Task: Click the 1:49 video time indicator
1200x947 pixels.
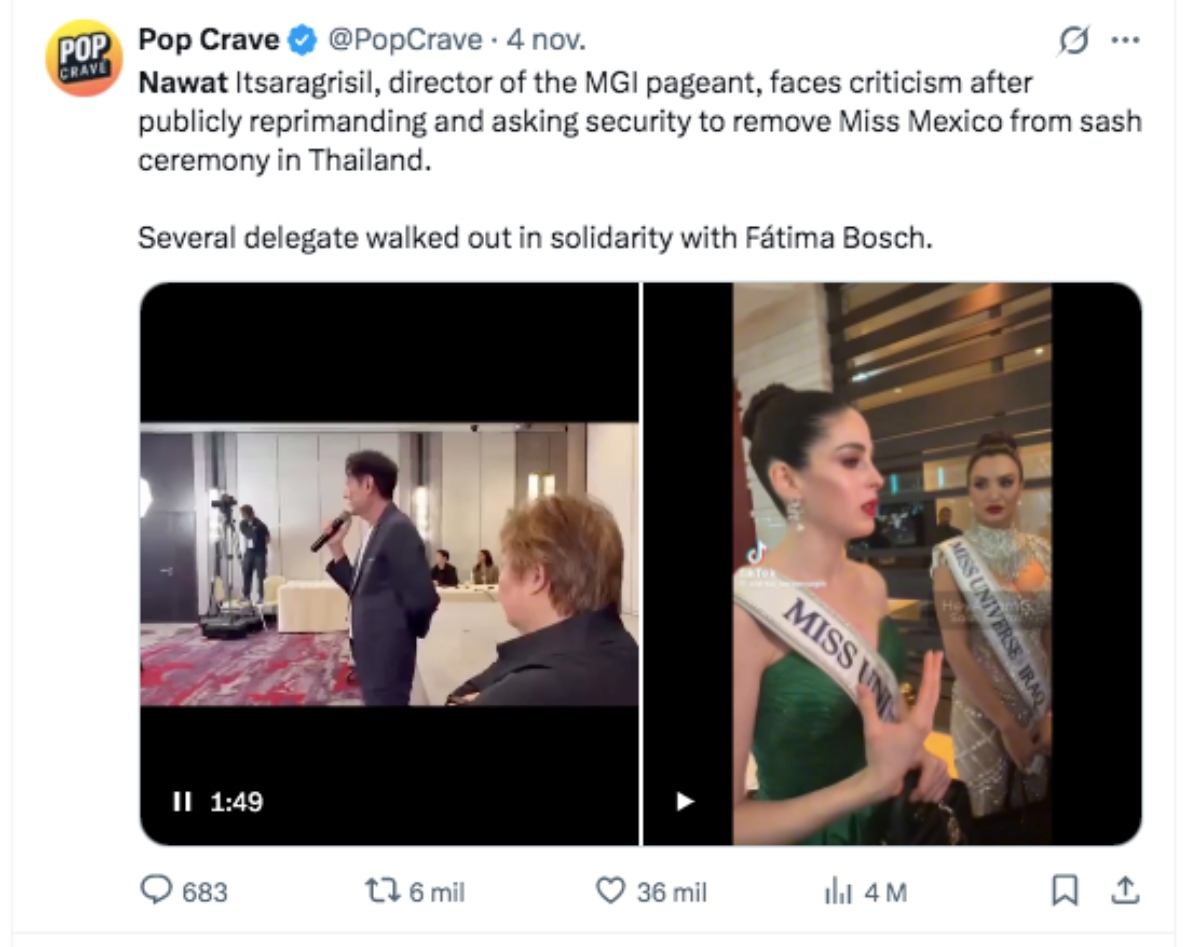Action: 236,801
